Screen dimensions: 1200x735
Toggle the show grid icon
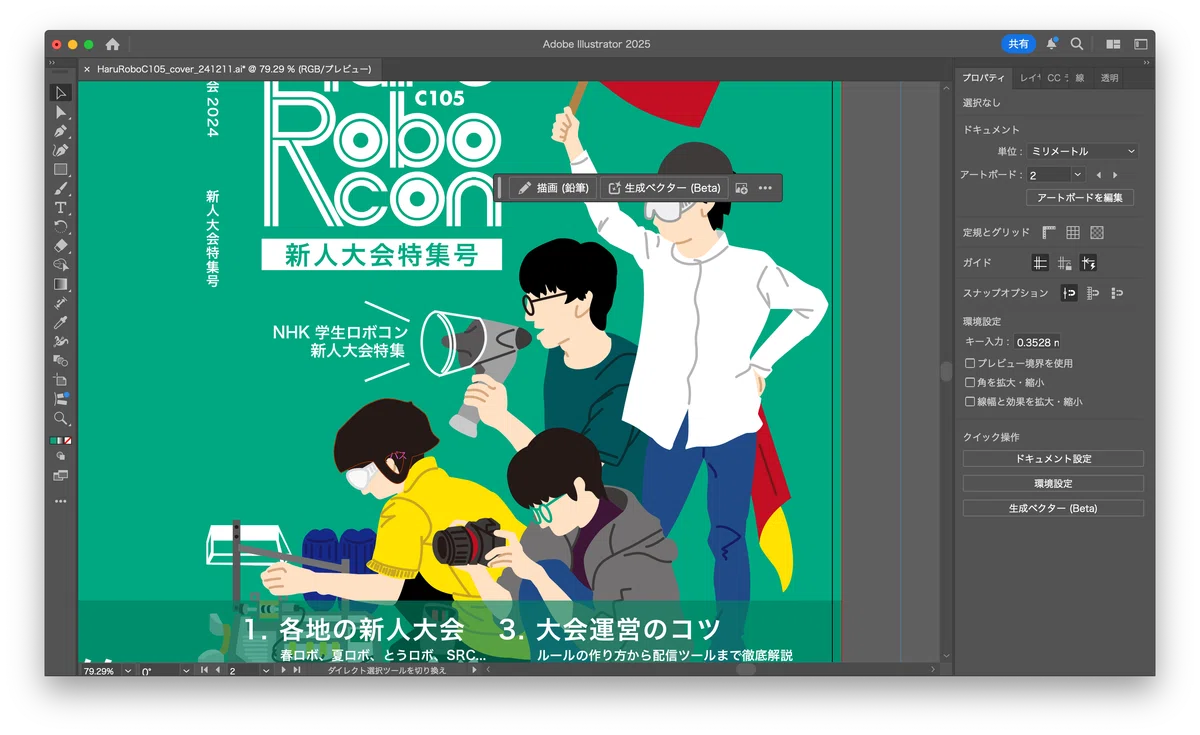click(x=1073, y=232)
